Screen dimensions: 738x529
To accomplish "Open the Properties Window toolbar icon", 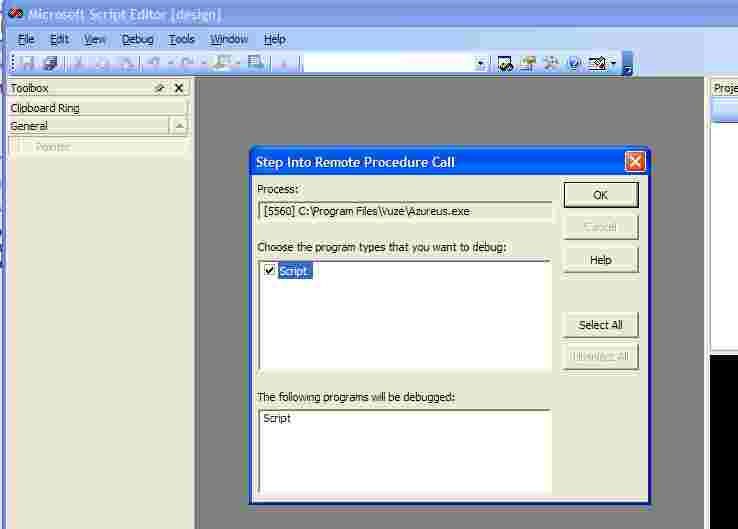I will (528, 63).
